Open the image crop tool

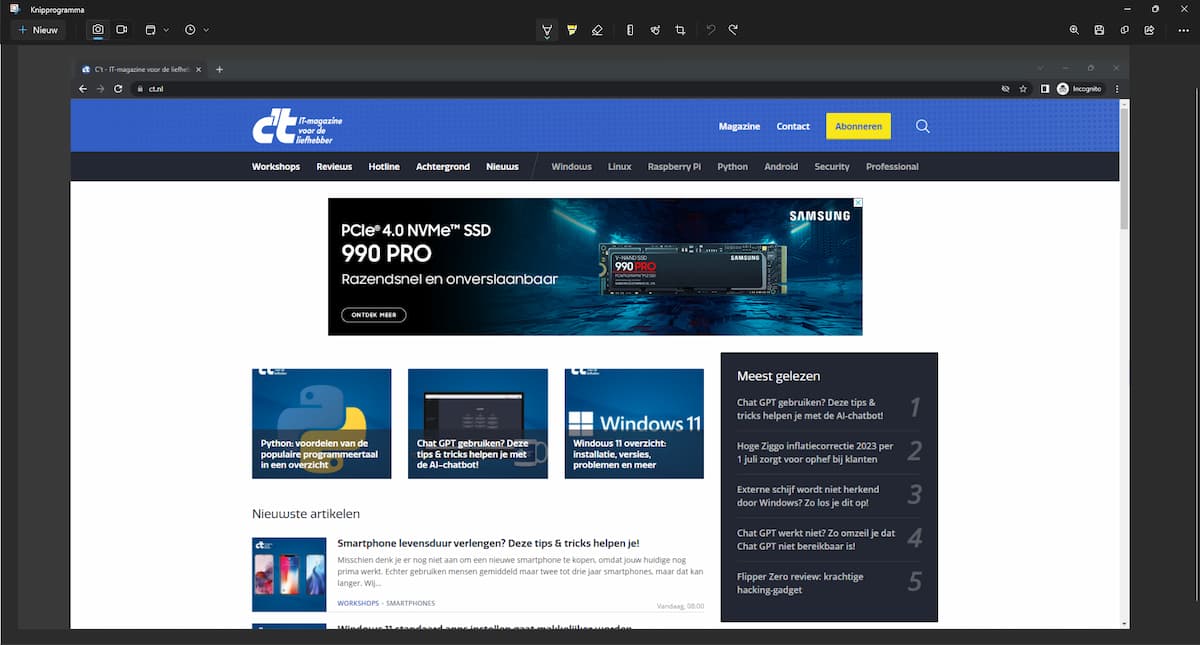[x=680, y=30]
